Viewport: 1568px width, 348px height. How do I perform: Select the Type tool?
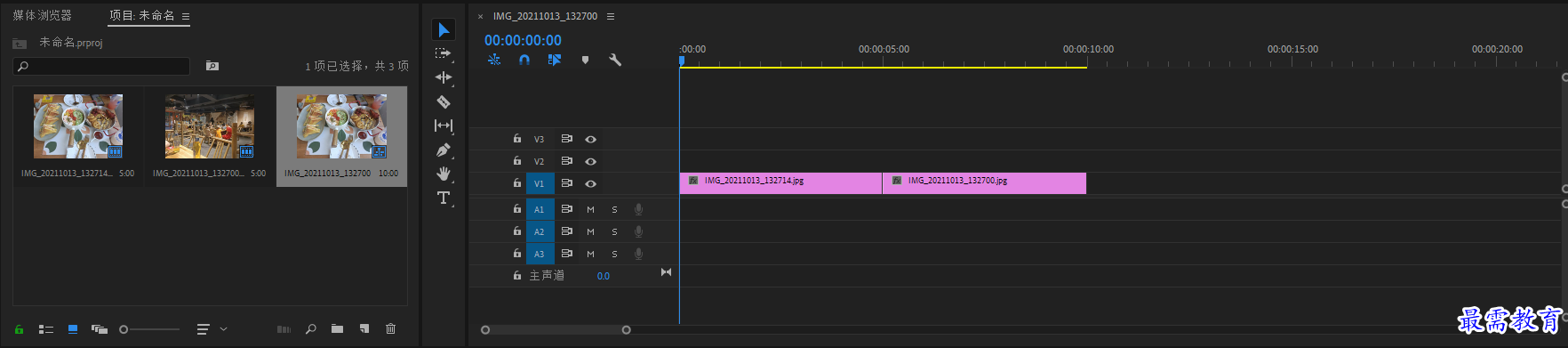(x=444, y=198)
